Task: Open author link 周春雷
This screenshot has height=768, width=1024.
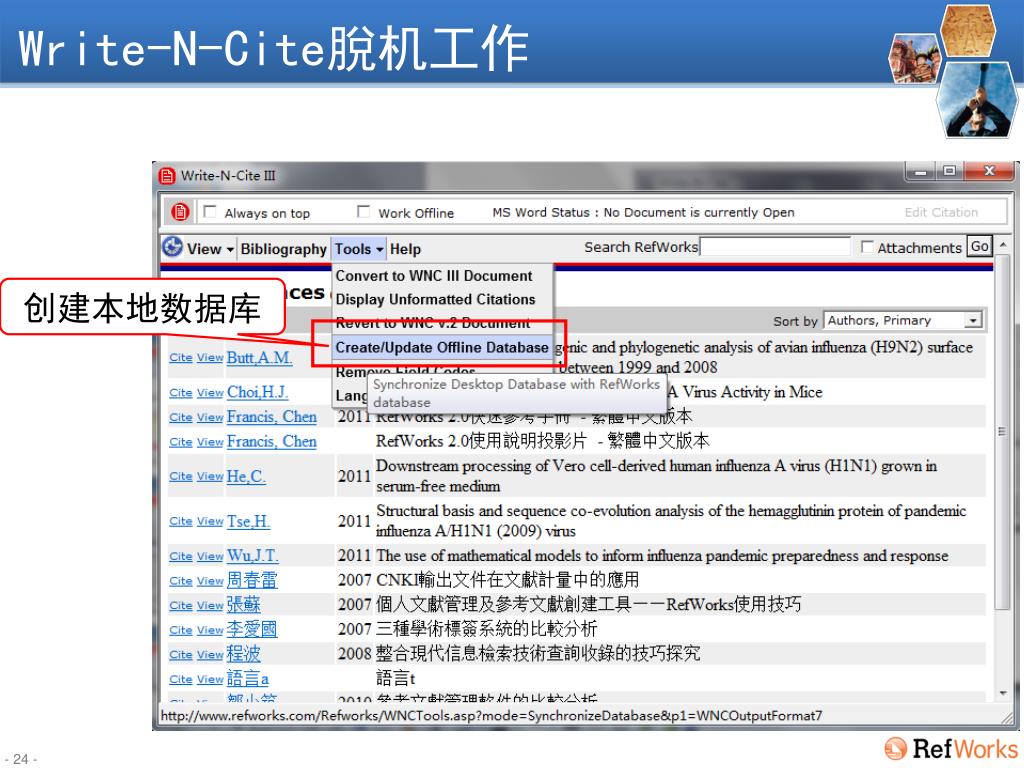Action: tap(252, 580)
